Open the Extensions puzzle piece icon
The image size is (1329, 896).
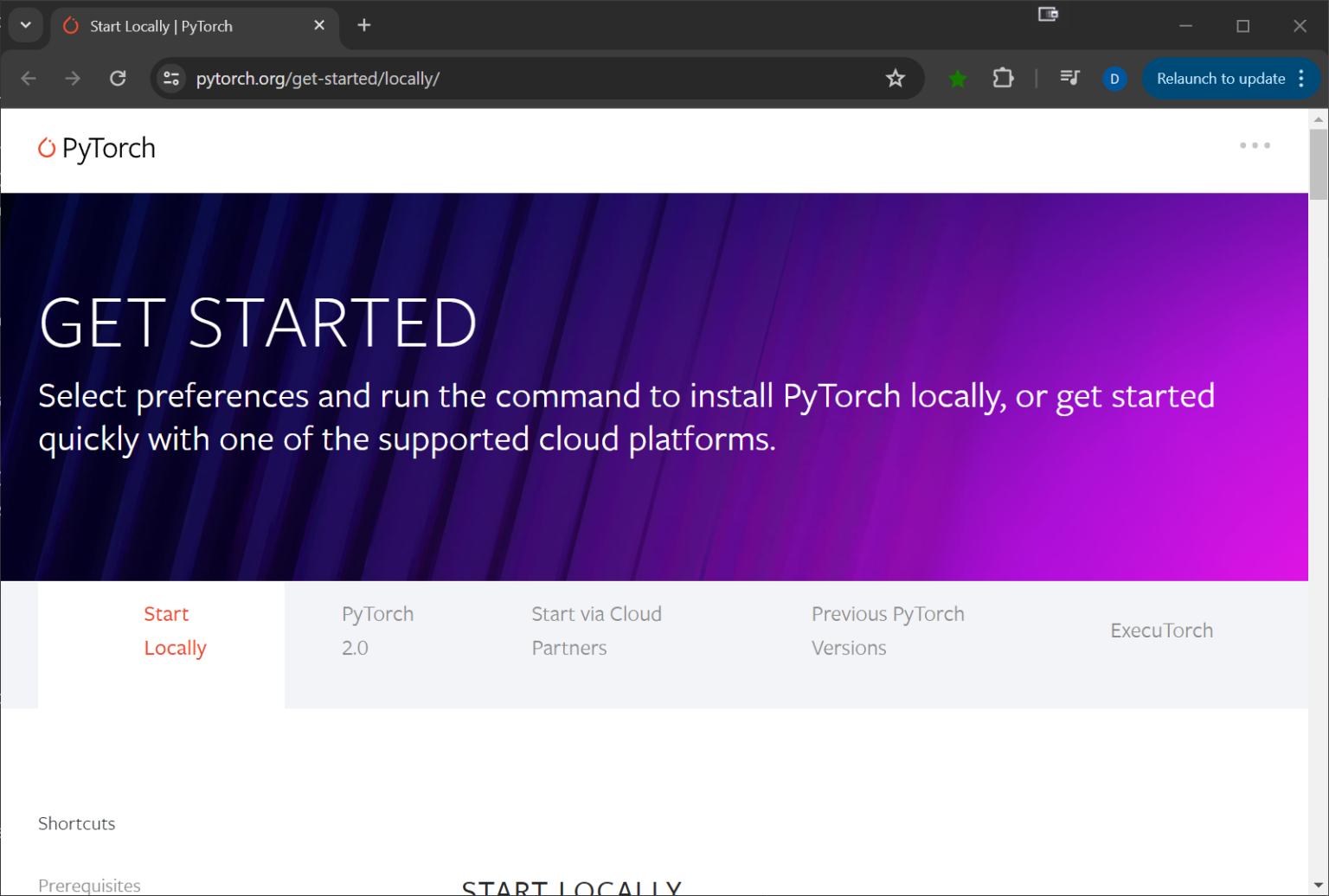tap(1002, 79)
